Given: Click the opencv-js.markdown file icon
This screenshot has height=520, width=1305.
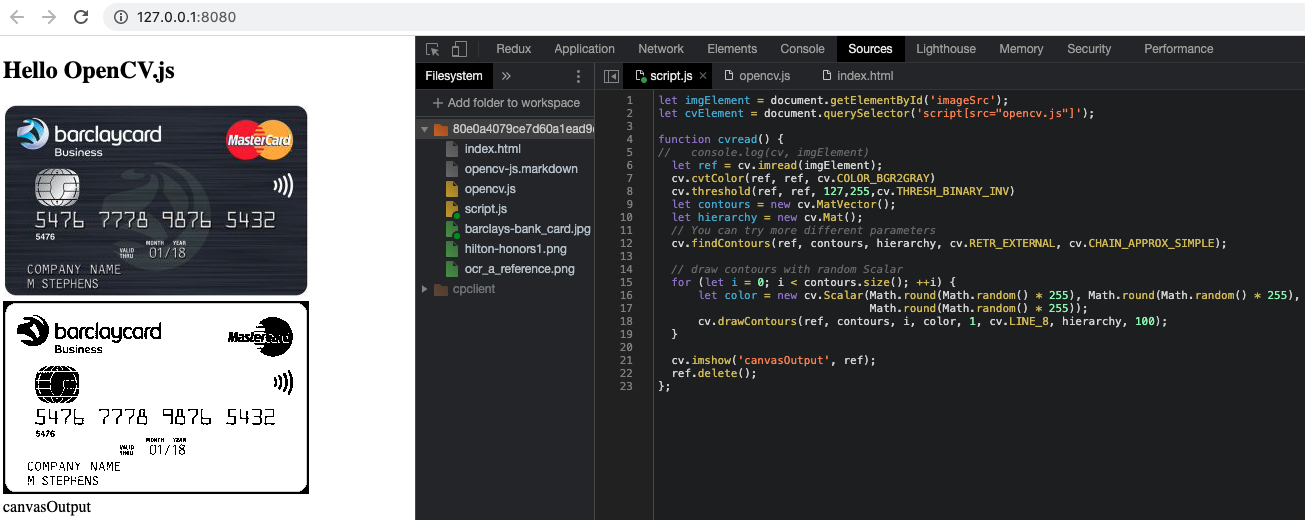Looking at the screenshot, I should click(452, 169).
